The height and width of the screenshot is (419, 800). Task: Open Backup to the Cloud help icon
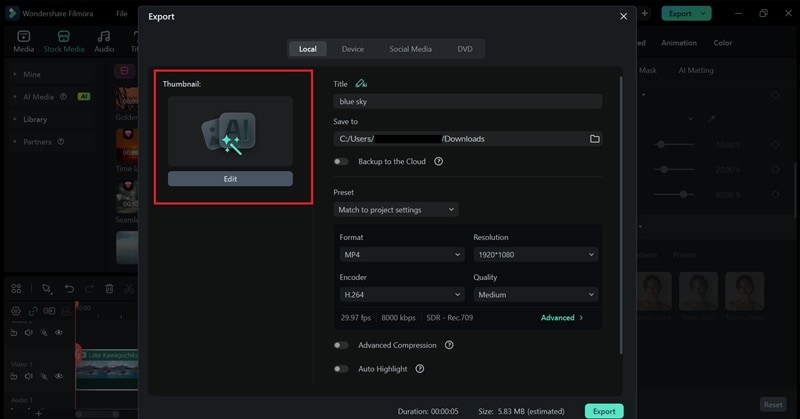(438, 161)
